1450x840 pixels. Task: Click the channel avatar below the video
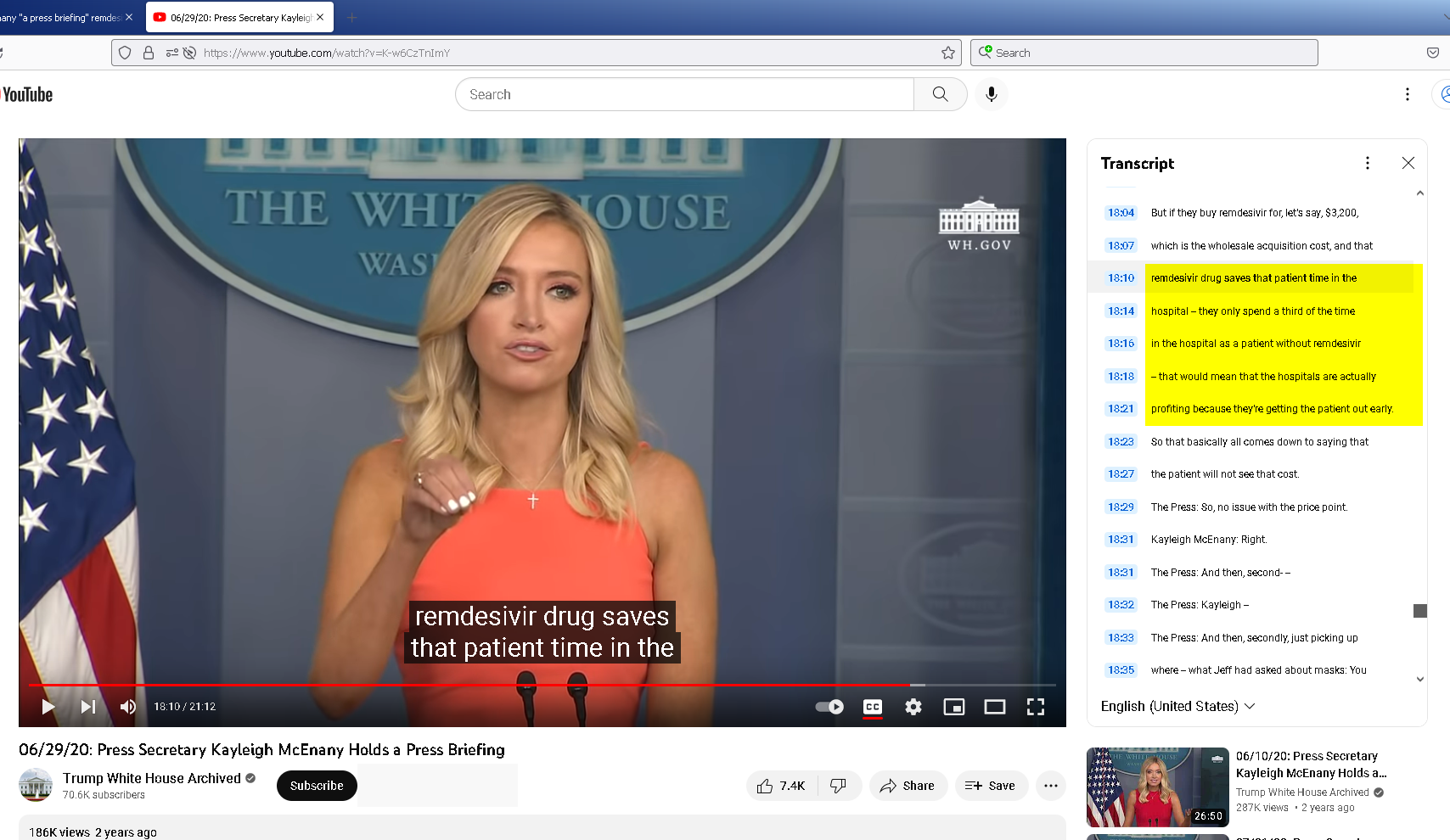tap(36, 785)
